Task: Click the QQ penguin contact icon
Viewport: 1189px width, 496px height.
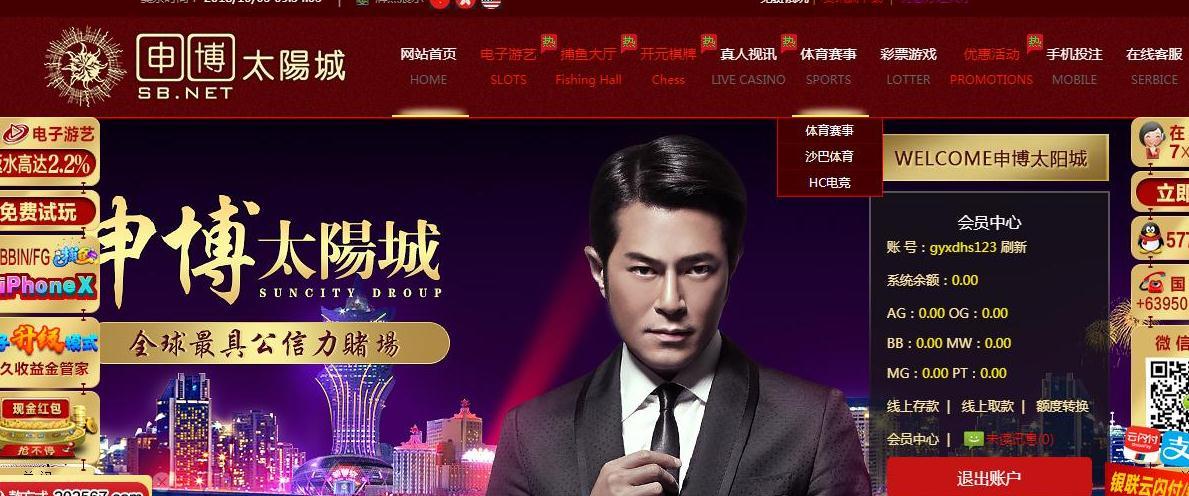Action: [x=1150, y=239]
